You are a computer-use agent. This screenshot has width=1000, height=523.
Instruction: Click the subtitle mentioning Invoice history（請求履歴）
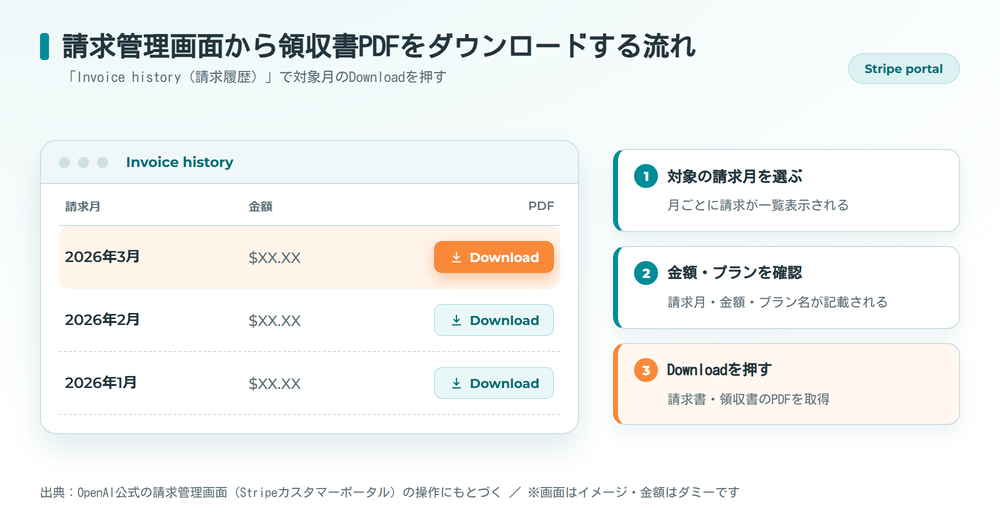pyautogui.click(x=255, y=77)
